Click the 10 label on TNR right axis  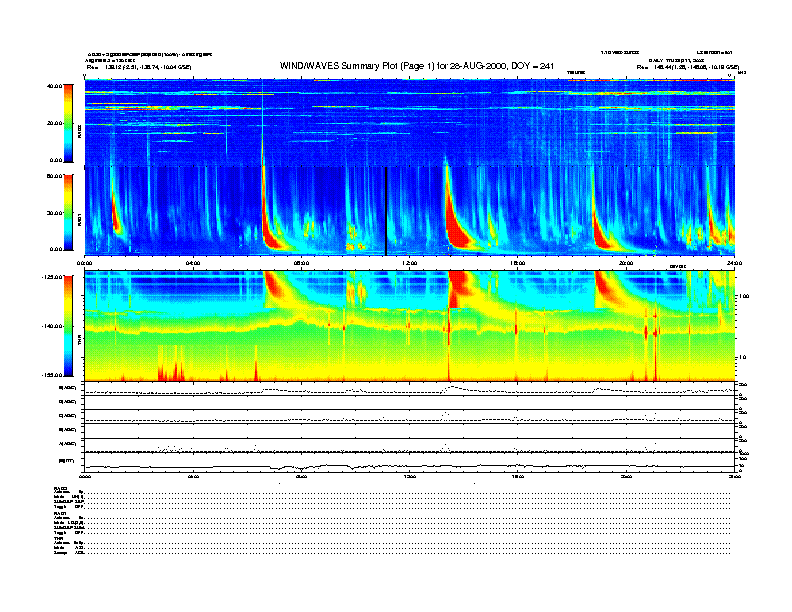pos(742,358)
